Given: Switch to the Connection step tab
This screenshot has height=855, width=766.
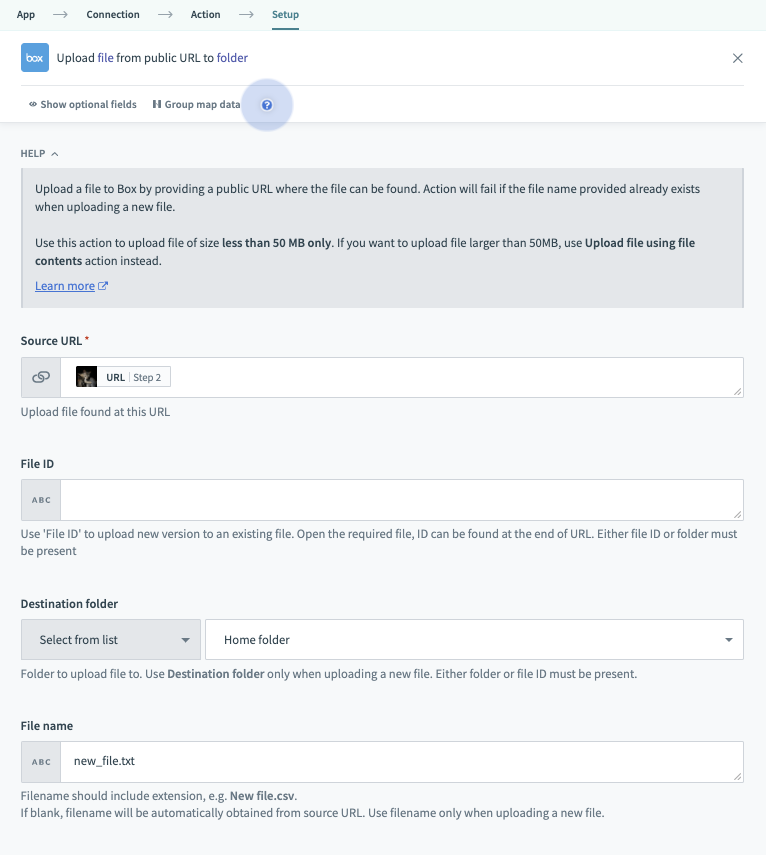Looking at the screenshot, I should (x=113, y=15).
